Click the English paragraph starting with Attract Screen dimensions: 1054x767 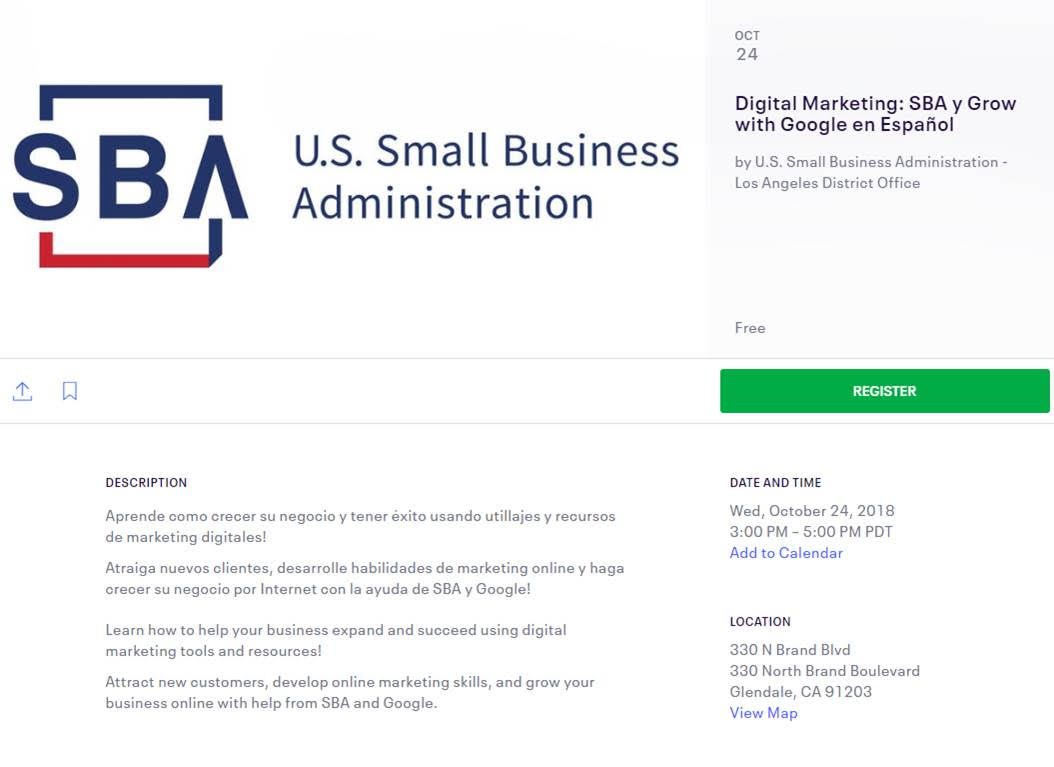pos(350,692)
